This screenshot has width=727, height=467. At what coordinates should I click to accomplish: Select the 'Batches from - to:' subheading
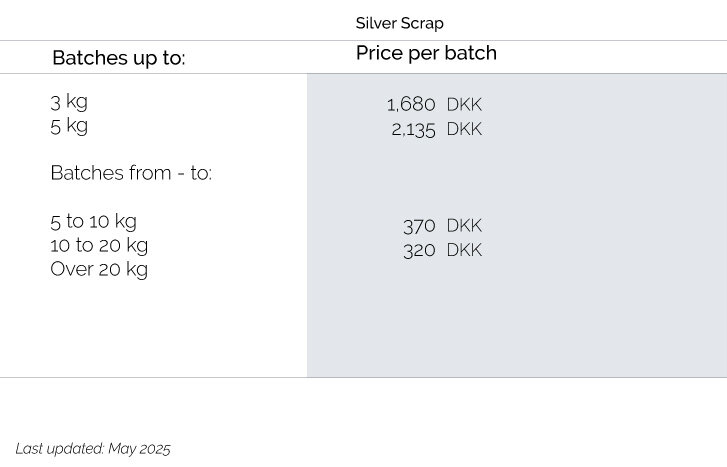pyautogui.click(x=131, y=173)
